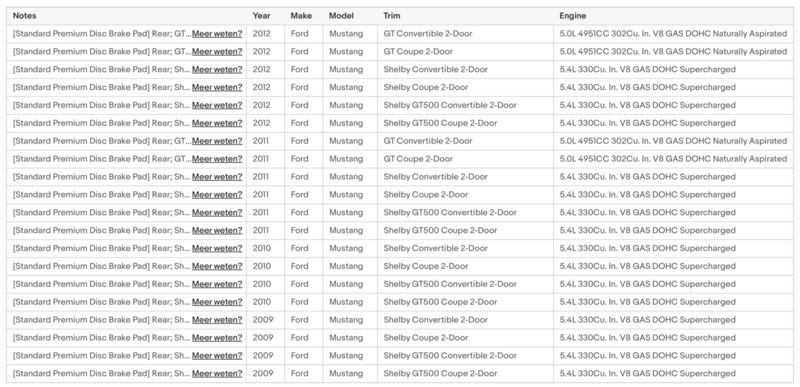This screenshot has height=387, width=800.
Task: Click the Year column header
Action: tap(261, 16)
